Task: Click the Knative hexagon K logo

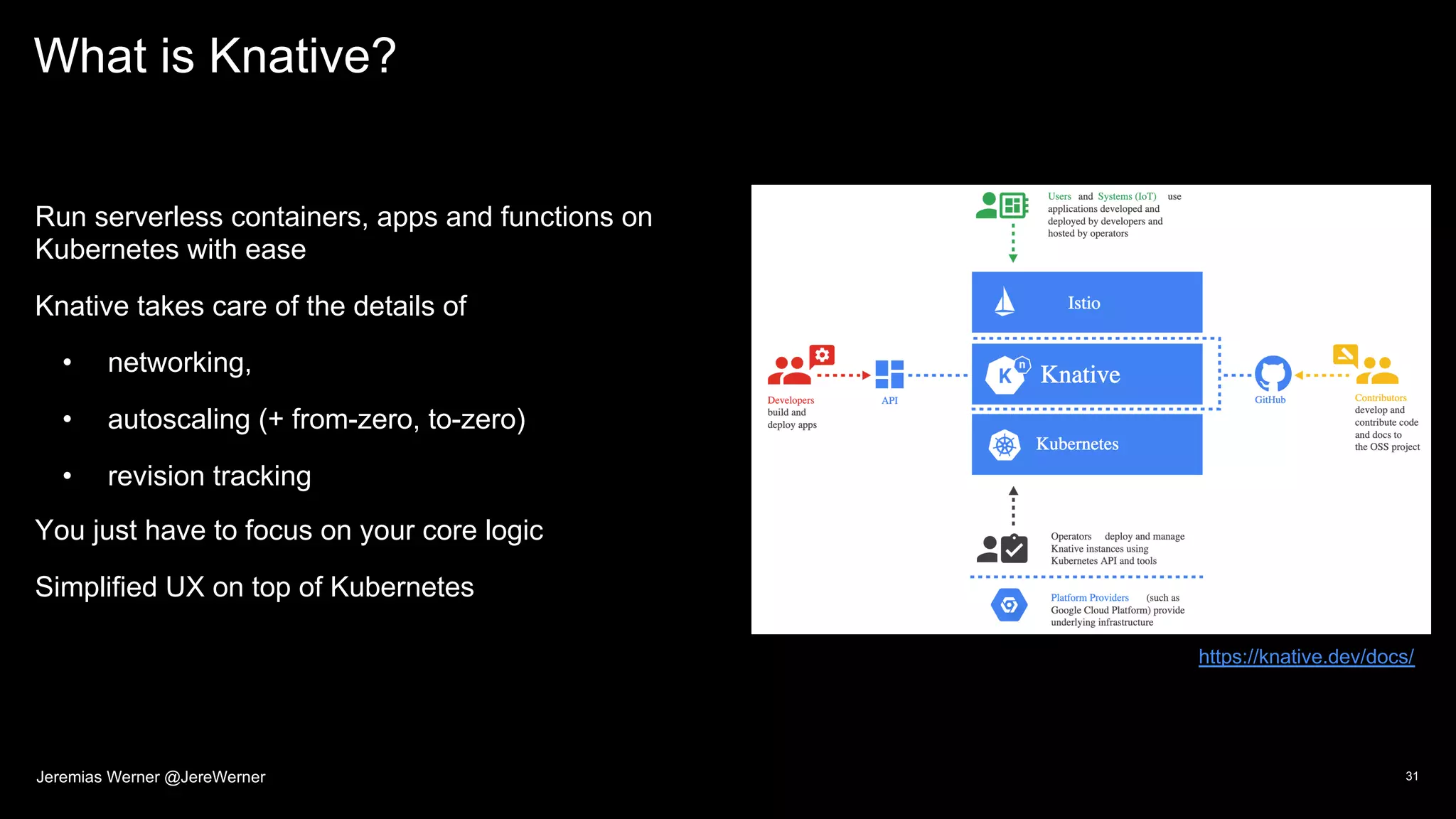Action: (x=1007, y=374)
